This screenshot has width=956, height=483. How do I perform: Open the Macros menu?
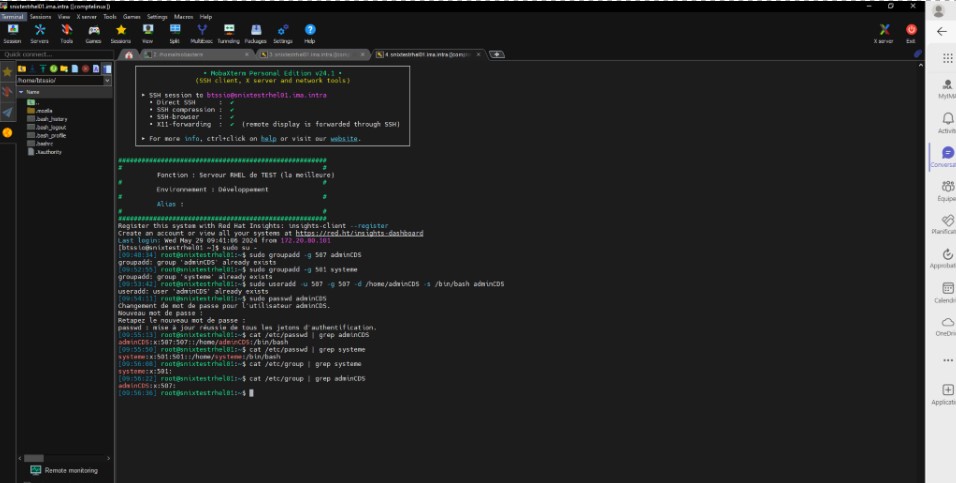click(x=184, y=17)
